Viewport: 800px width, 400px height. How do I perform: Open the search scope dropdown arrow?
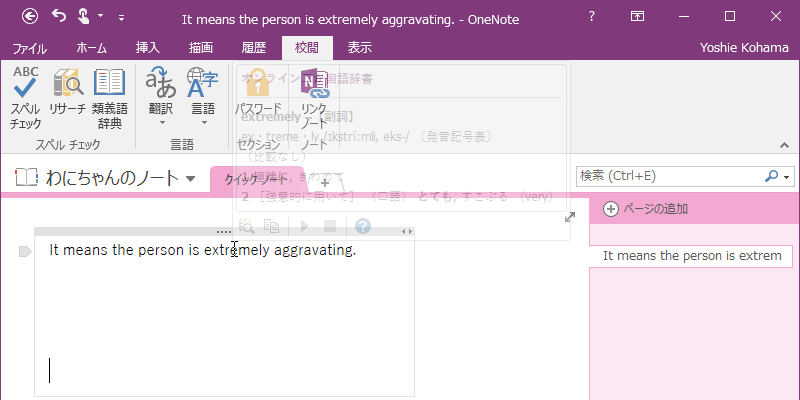click(787, 177)
